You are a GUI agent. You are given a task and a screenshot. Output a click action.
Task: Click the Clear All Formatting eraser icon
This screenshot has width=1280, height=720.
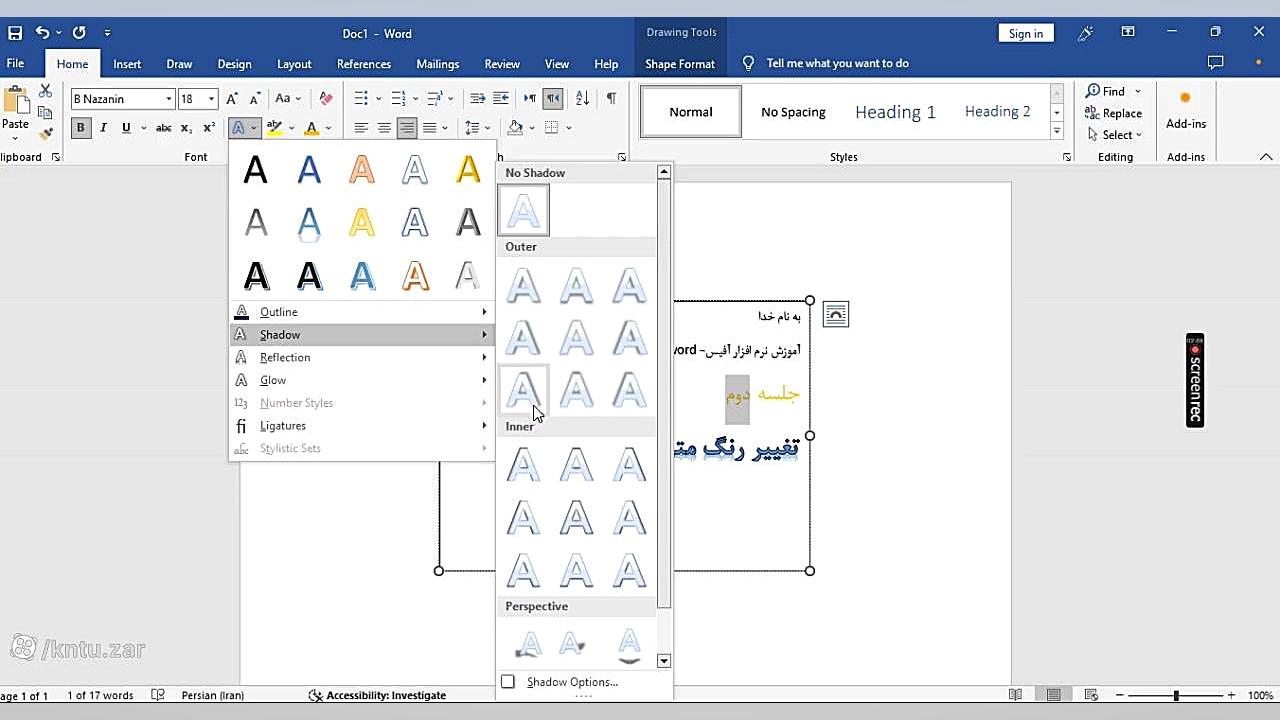tap(326, 98)
